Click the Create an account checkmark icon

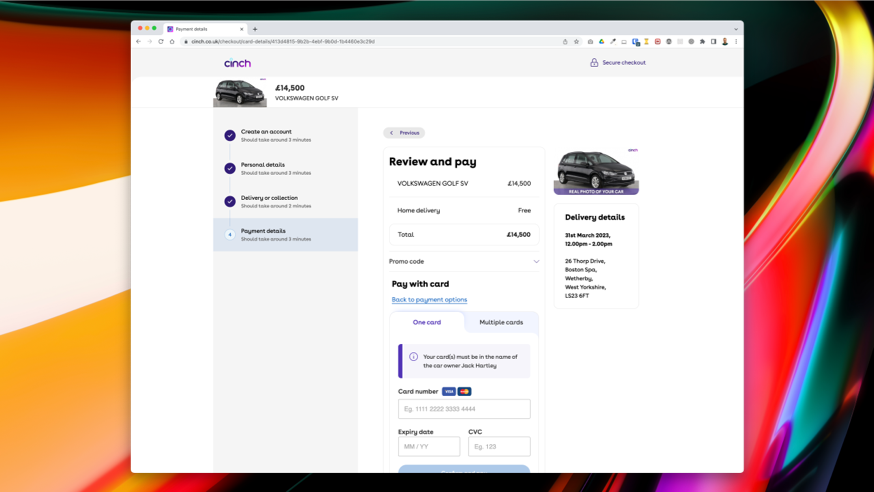coord(230,135)
